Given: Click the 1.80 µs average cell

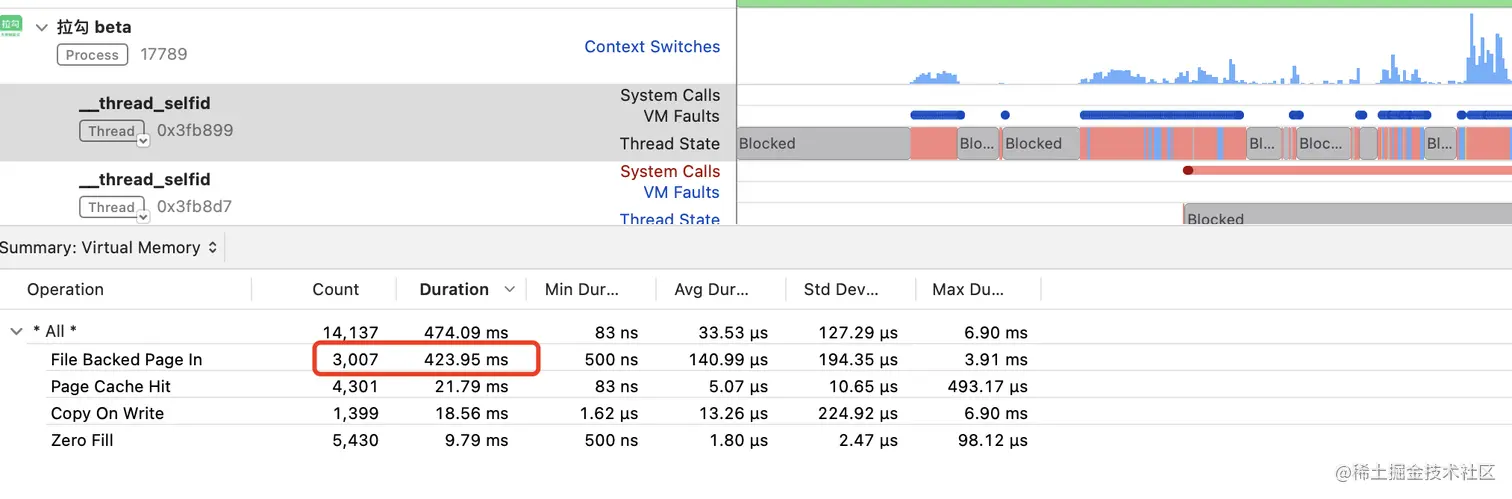Looking at the screenshot, I should pos(737,440).
